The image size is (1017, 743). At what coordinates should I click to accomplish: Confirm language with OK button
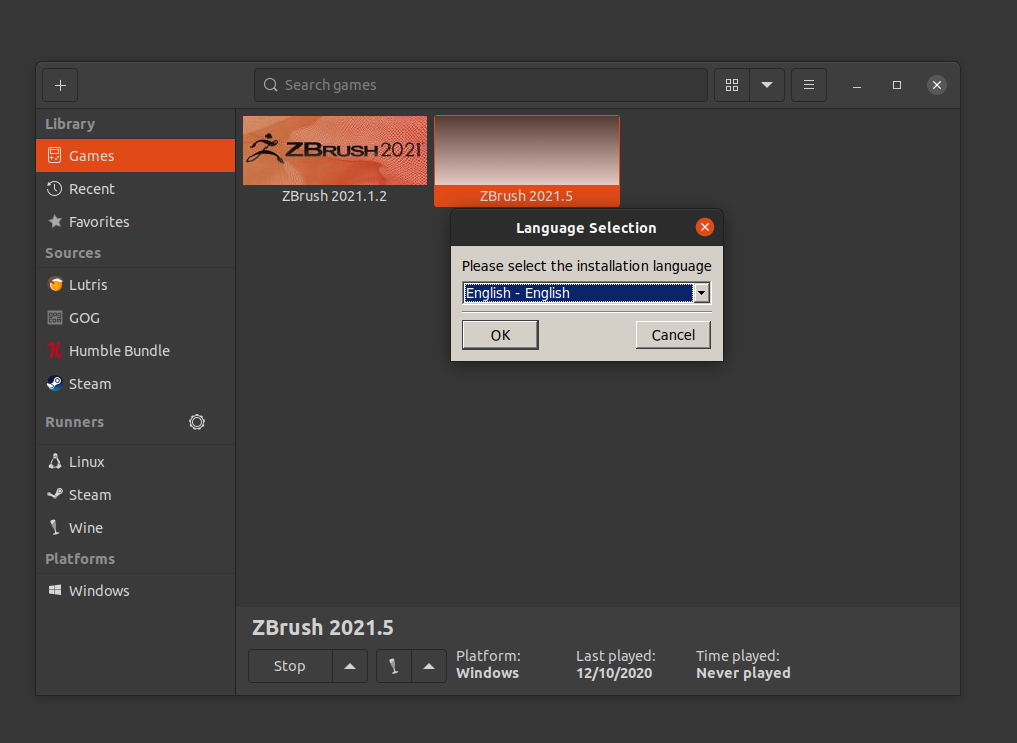pos(500,335)
